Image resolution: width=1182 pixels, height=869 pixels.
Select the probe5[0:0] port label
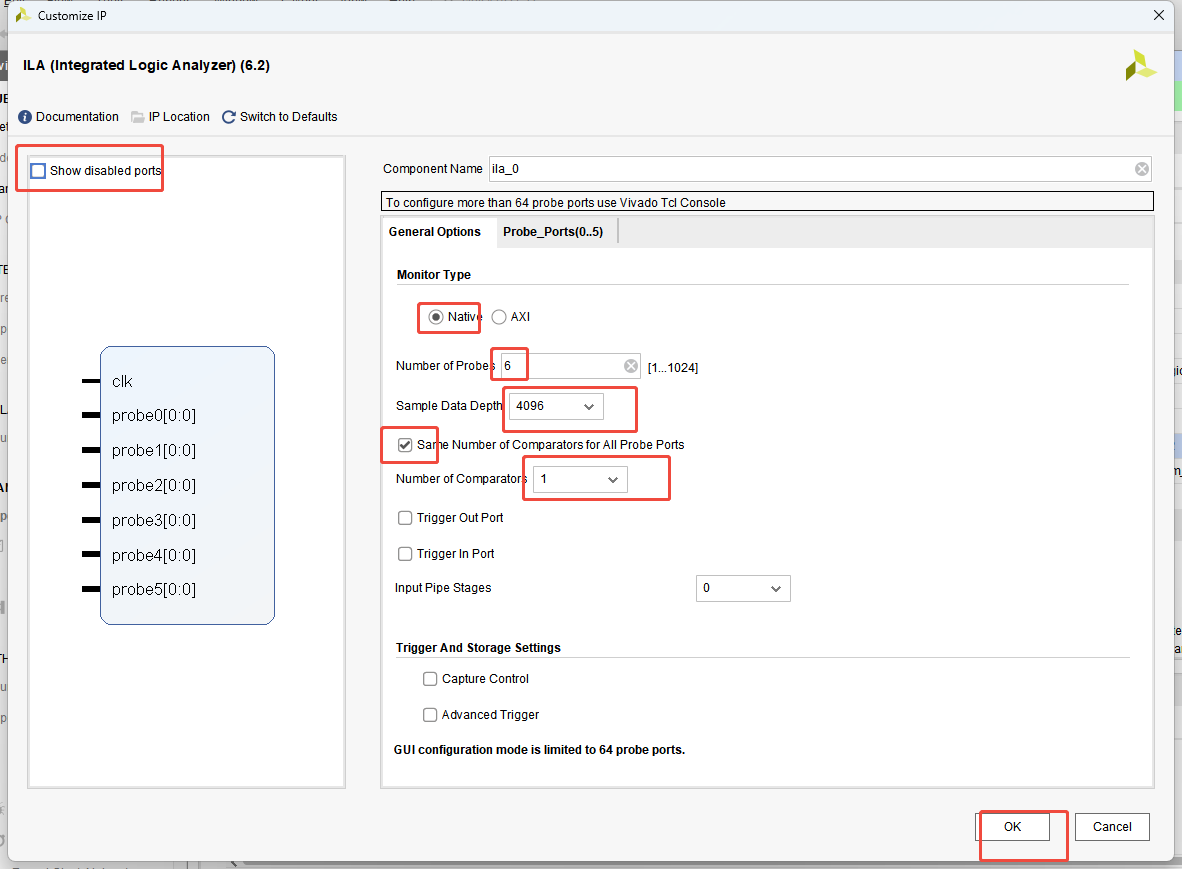(x=154, y=589)
